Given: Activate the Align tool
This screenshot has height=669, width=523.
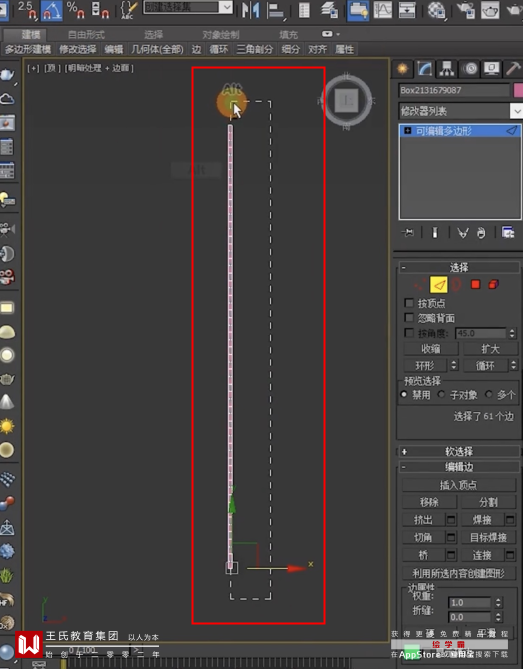Looking at the screenshot, I should pos(276,10).
